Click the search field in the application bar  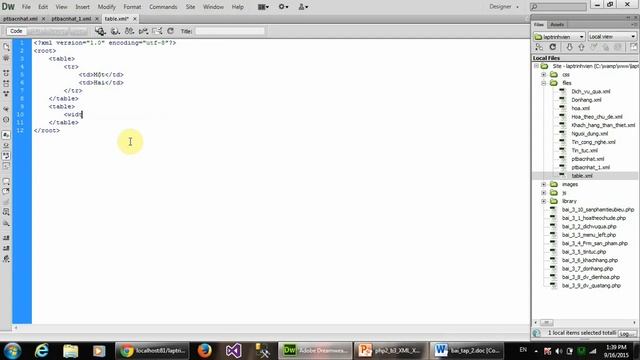point(558,7)
